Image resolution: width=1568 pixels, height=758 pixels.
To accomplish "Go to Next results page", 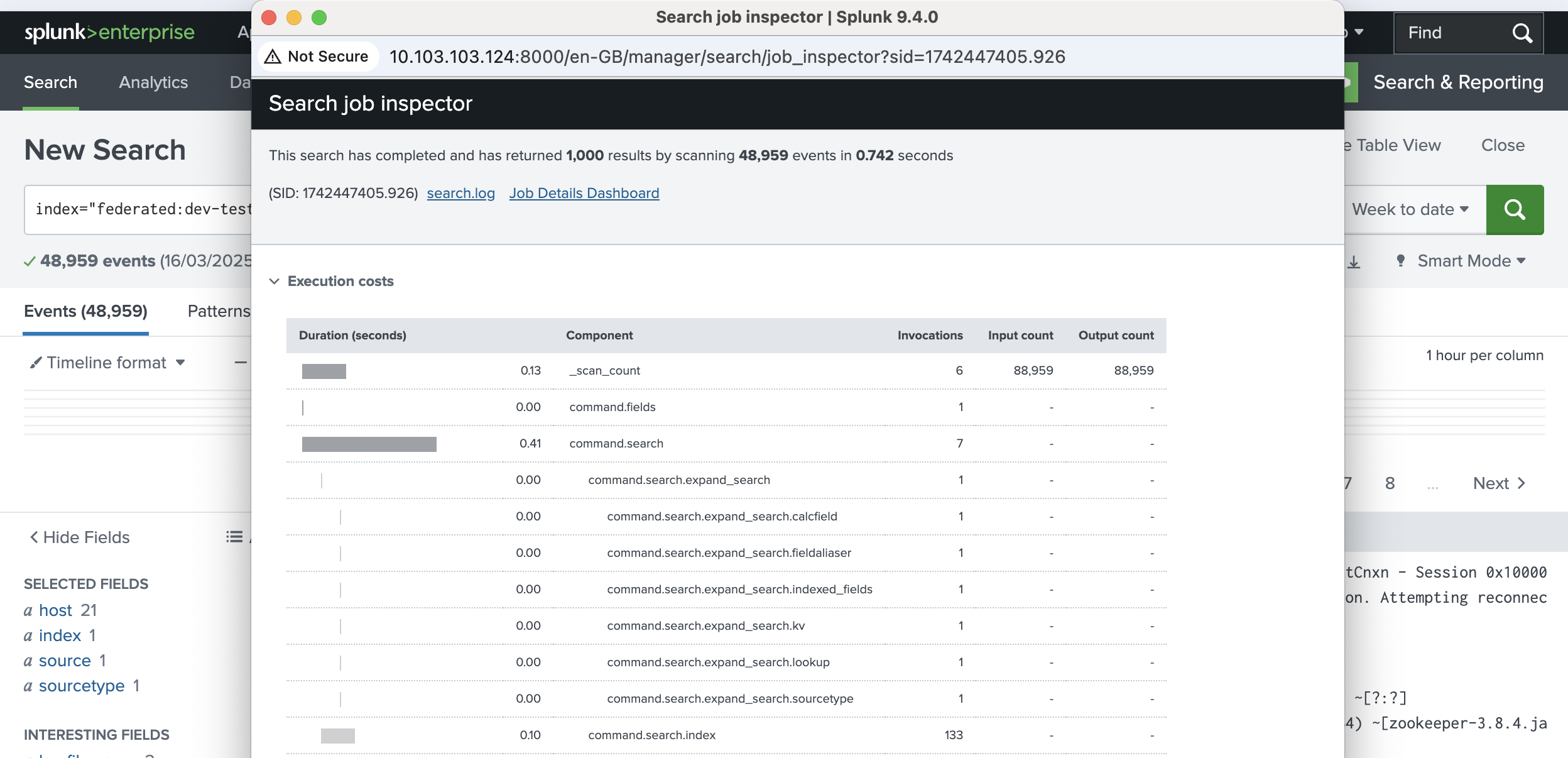I will (1499, 483).
